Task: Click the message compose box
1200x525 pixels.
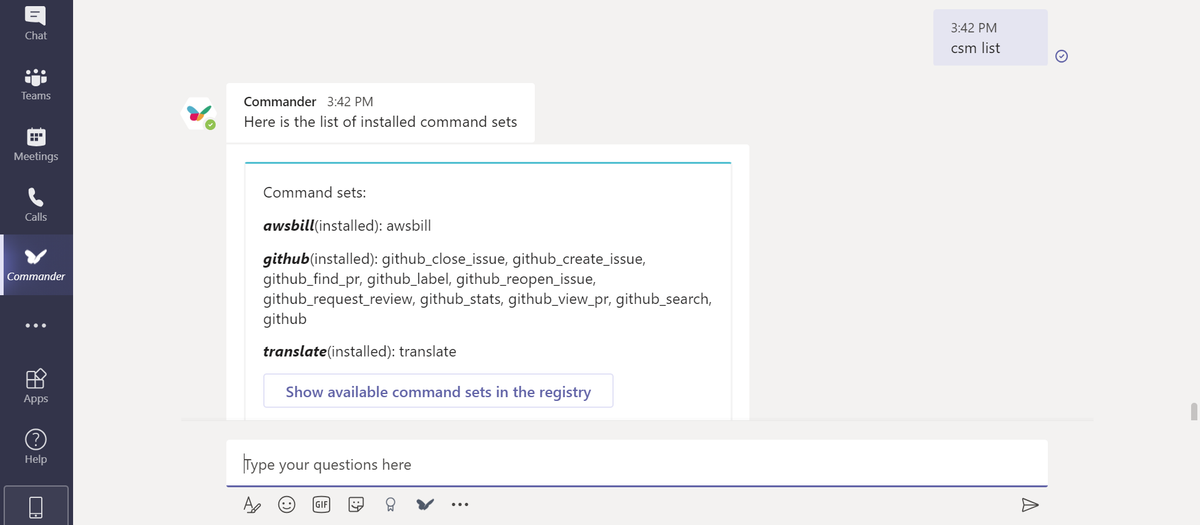Action: (636, 464)
